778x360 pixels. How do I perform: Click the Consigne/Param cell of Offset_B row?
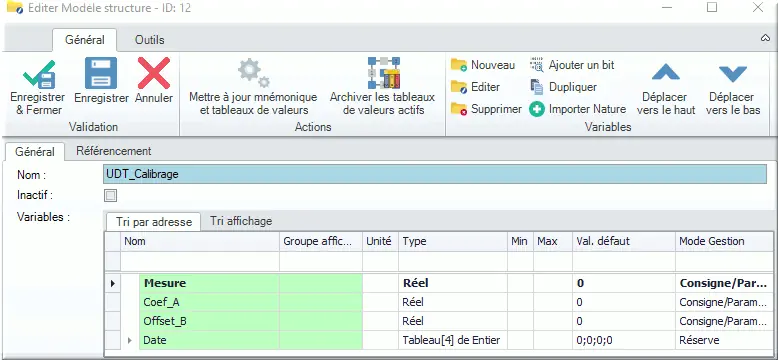tap(724, 321)
